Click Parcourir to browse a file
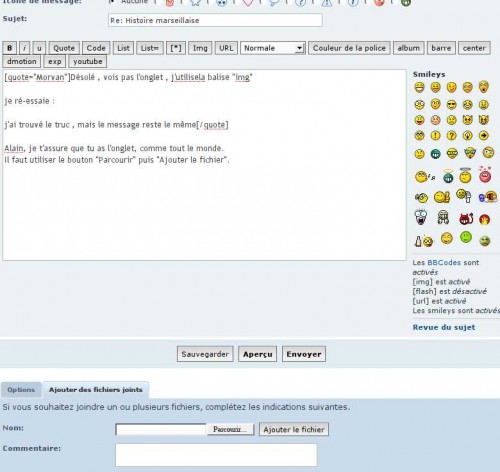 230,429
